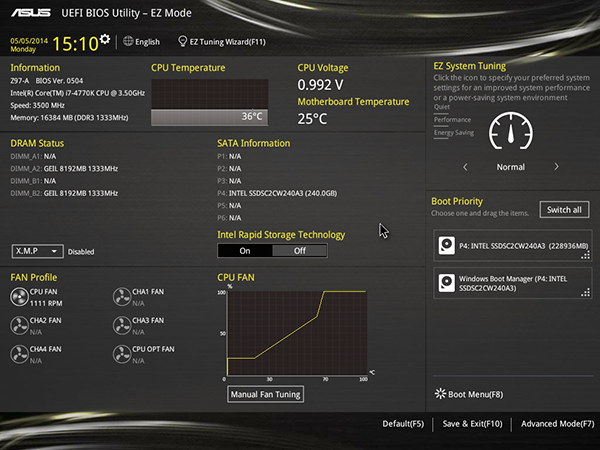The image size is (600, 450).
Task: Click the EZ System Tuning gauge icon
Action: pos(511,131)
